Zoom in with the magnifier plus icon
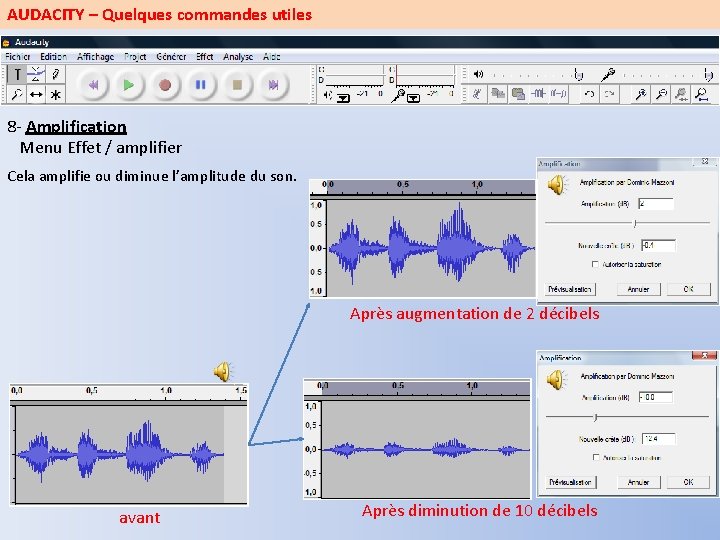Screen dimensions: 720x540 pos(641,94)
